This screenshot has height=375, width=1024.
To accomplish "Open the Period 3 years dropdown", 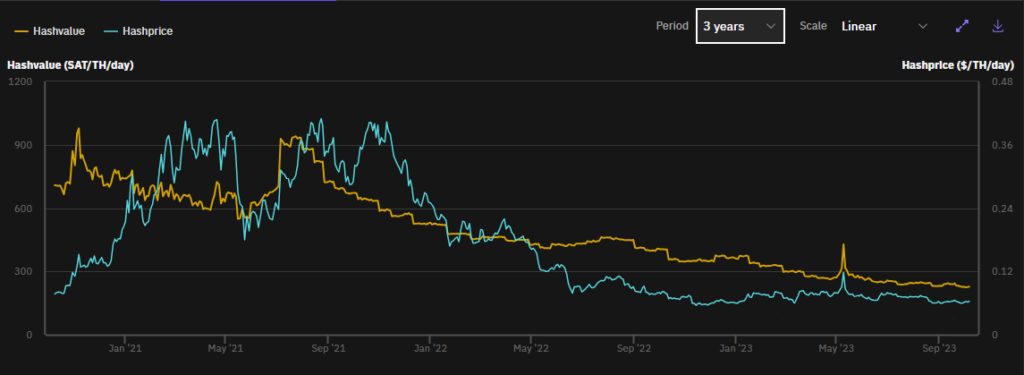I will [x=740, y=26].
